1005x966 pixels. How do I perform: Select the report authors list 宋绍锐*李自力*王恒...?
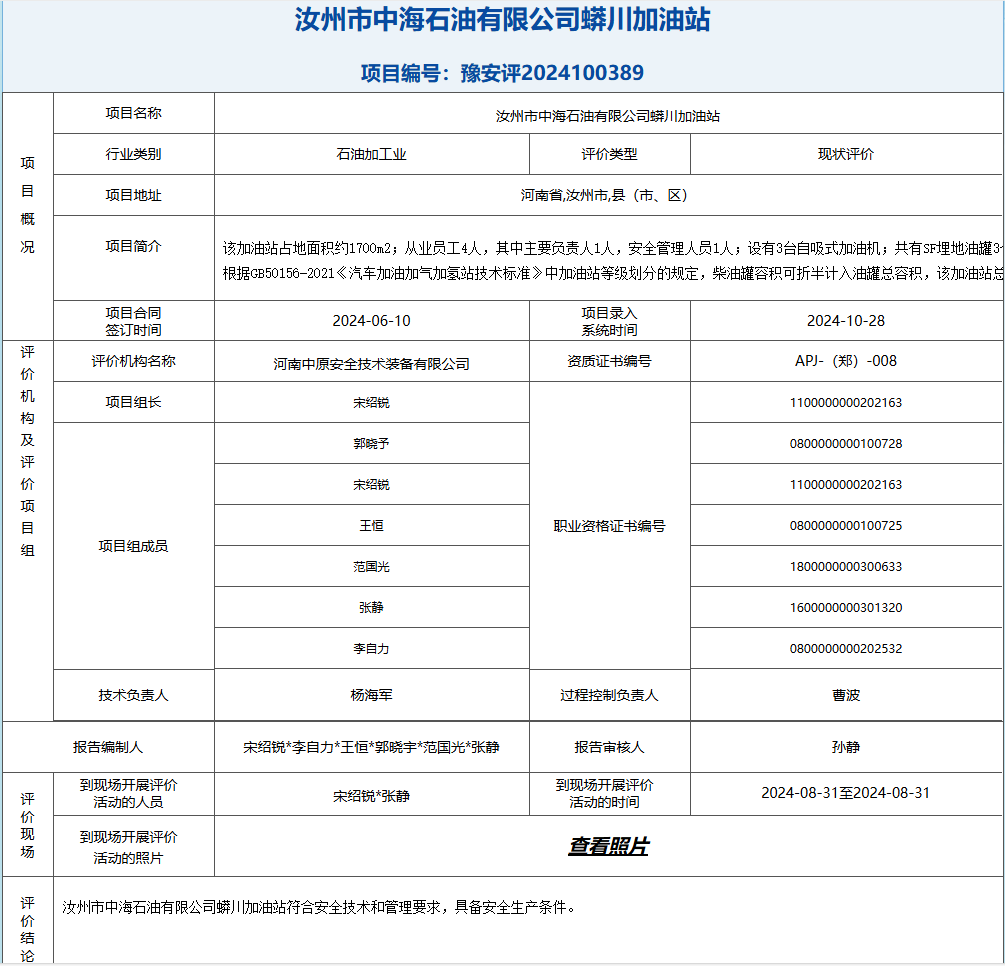372,747
